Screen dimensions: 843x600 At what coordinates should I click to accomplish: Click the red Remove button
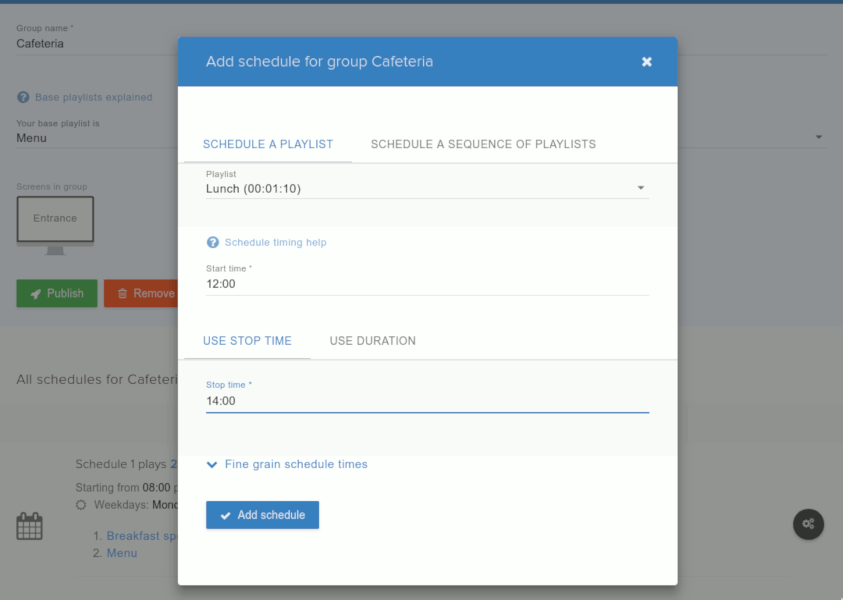141,293
